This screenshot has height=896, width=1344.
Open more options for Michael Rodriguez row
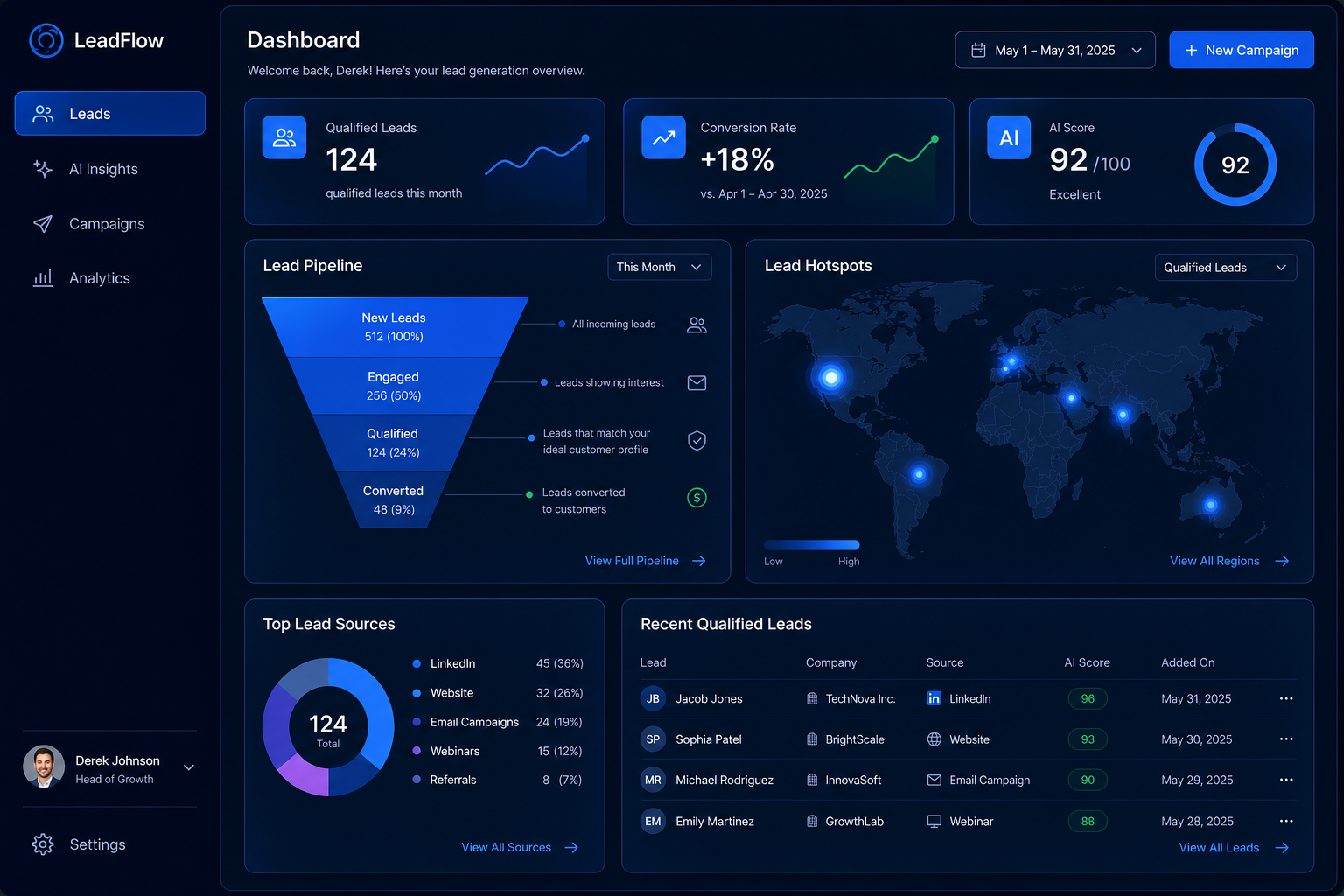[x=1286, y=780]
